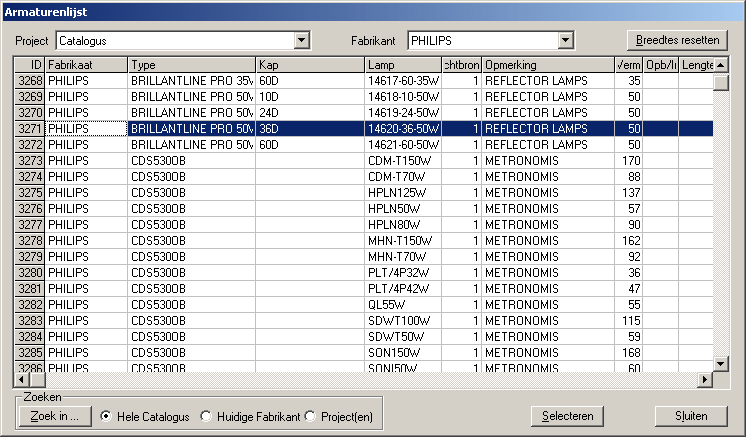746x437 pixels.
Task: Click the vertical scrollbar thumb
Action: tap(721, 82)
